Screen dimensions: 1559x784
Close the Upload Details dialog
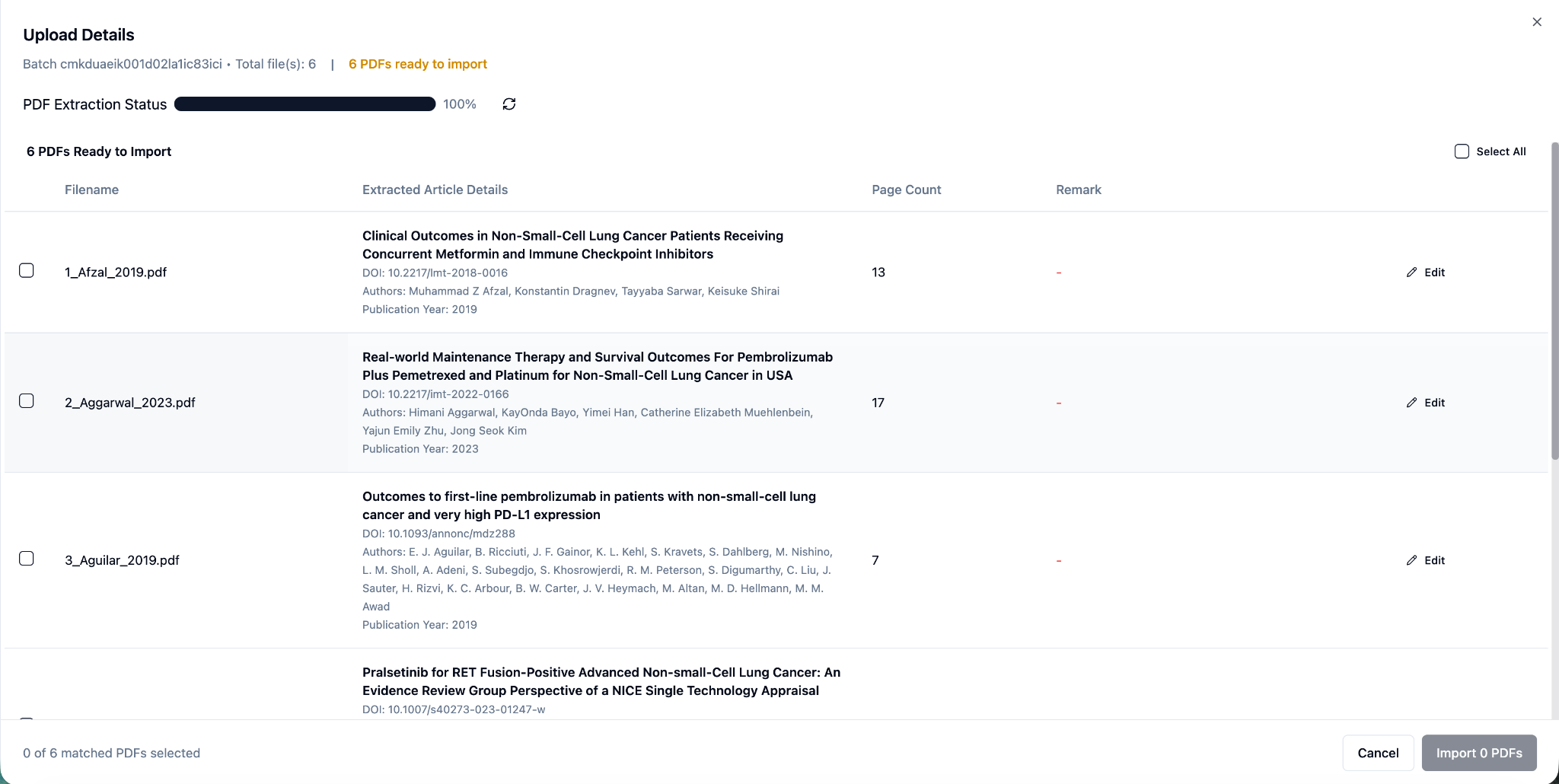tap(1536, 22)
